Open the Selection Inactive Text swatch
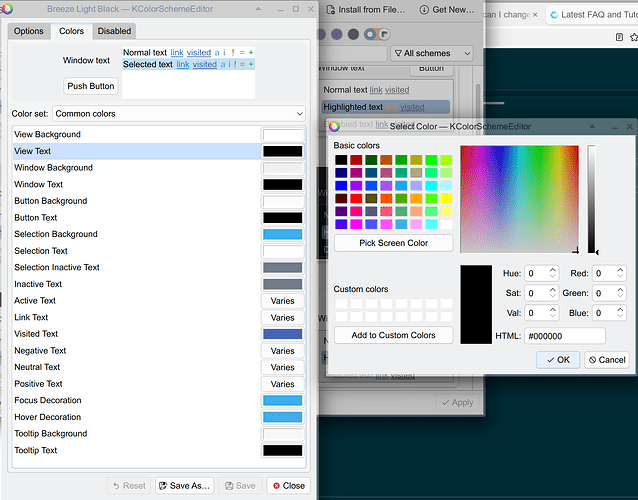This screenshot has width=638, height=500. pos(282,268)
